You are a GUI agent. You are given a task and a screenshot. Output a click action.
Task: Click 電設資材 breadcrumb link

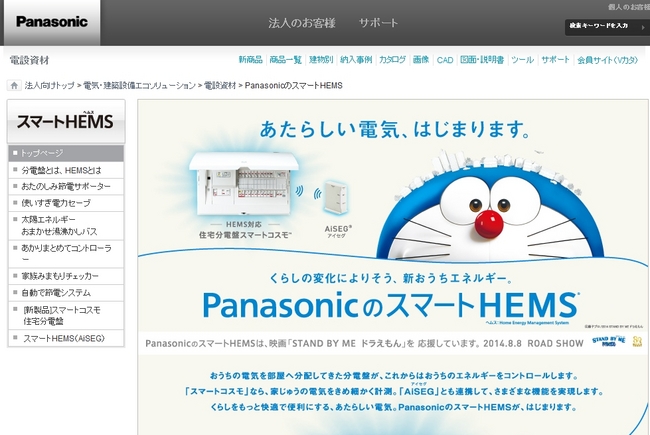[220, 85]
